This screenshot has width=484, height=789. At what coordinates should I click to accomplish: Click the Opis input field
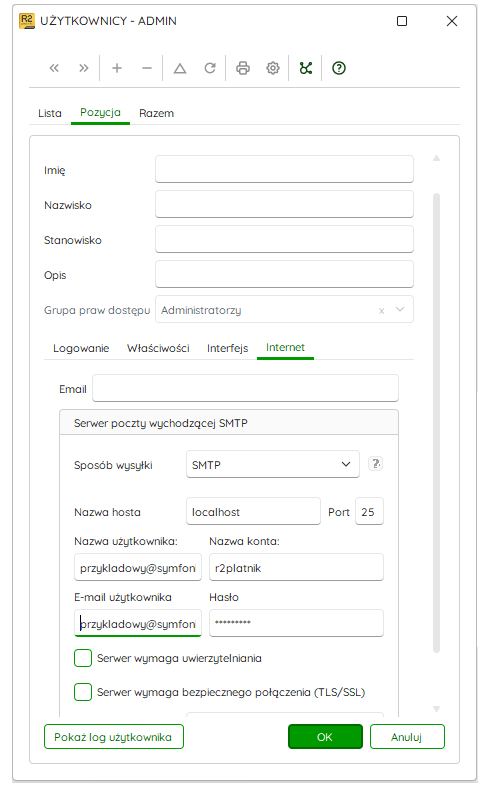pyautogui.click(x=284, y=274)
